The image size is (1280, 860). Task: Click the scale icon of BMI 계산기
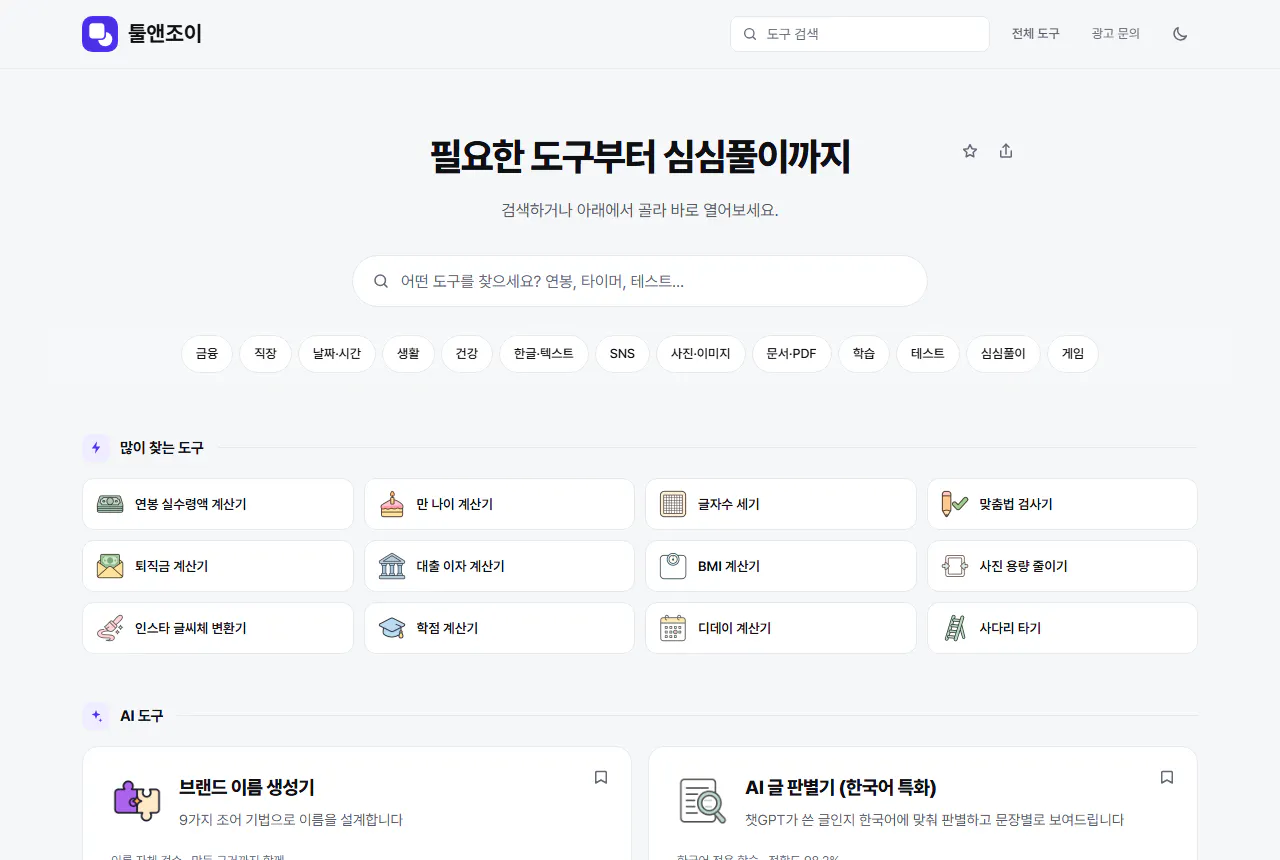673,566
